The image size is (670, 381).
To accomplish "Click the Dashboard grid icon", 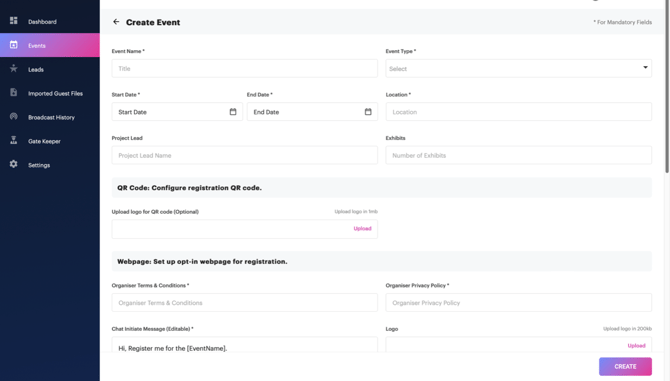I will pos(14,21).
